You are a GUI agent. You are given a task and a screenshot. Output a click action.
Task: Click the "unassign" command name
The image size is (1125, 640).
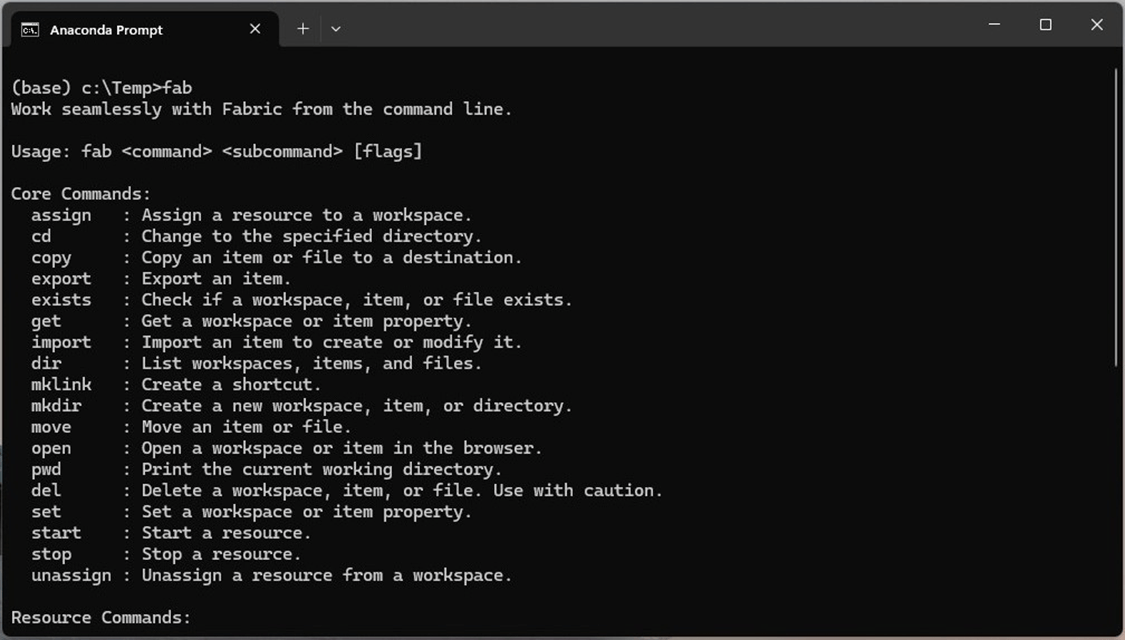[71, 575]
